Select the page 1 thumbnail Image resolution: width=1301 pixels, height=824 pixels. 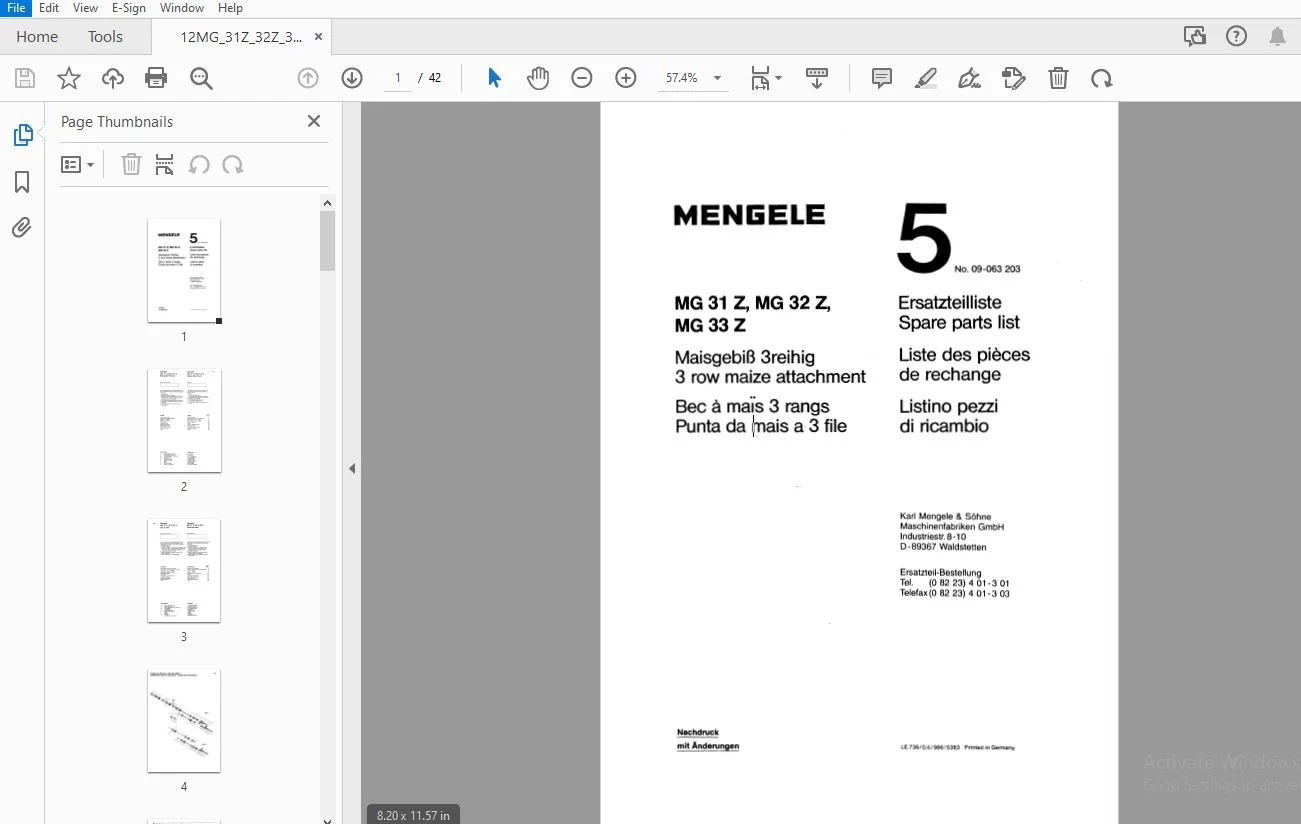[184, 271]
